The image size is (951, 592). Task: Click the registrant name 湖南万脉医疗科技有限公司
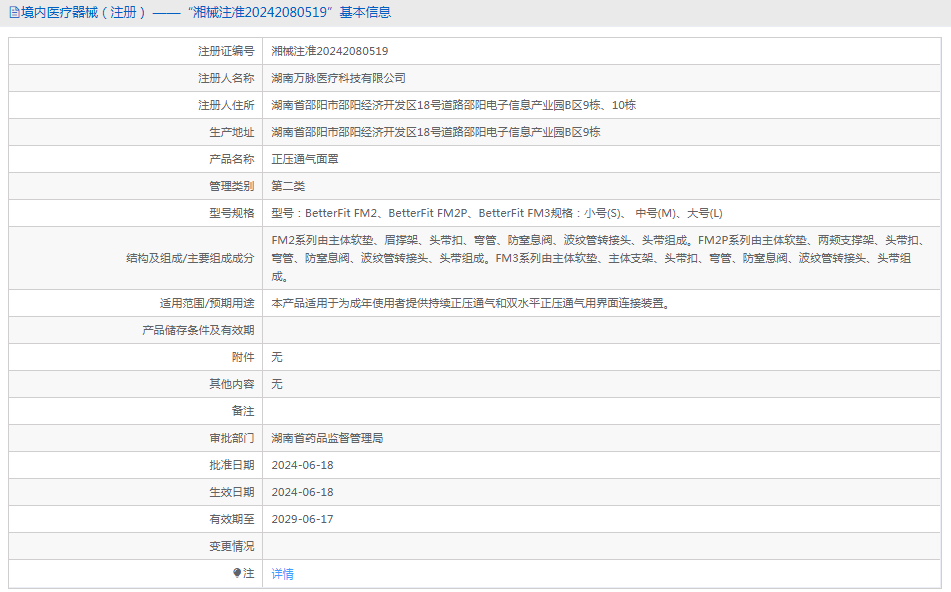(338, 78)
